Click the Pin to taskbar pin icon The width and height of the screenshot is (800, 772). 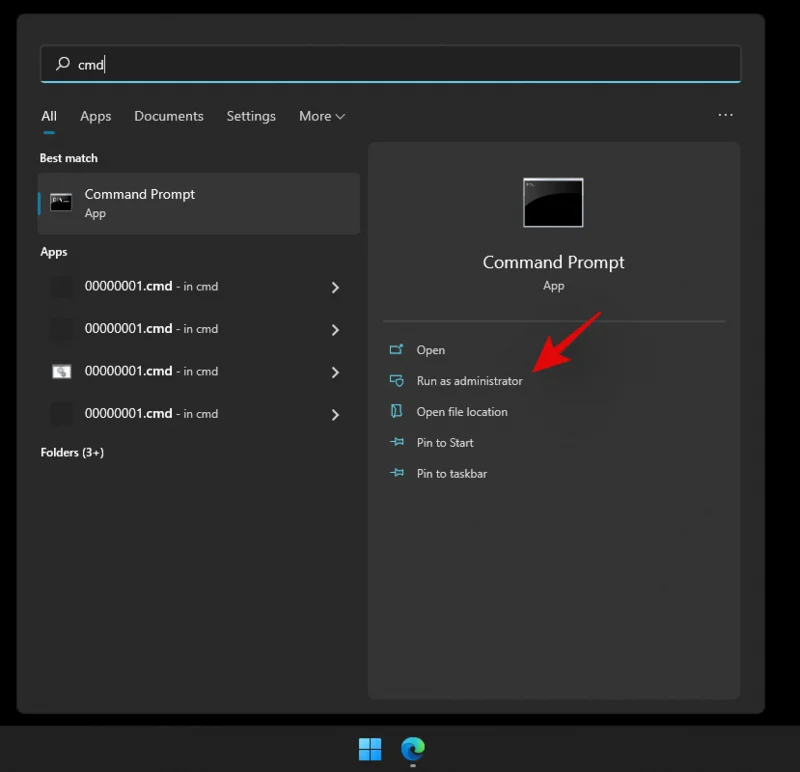tap(395, 473)
